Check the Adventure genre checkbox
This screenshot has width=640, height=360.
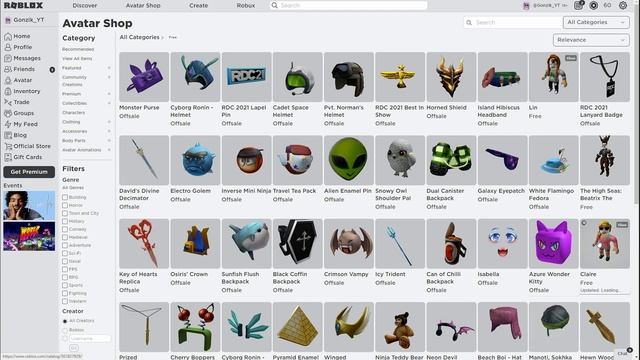[65, 245]
